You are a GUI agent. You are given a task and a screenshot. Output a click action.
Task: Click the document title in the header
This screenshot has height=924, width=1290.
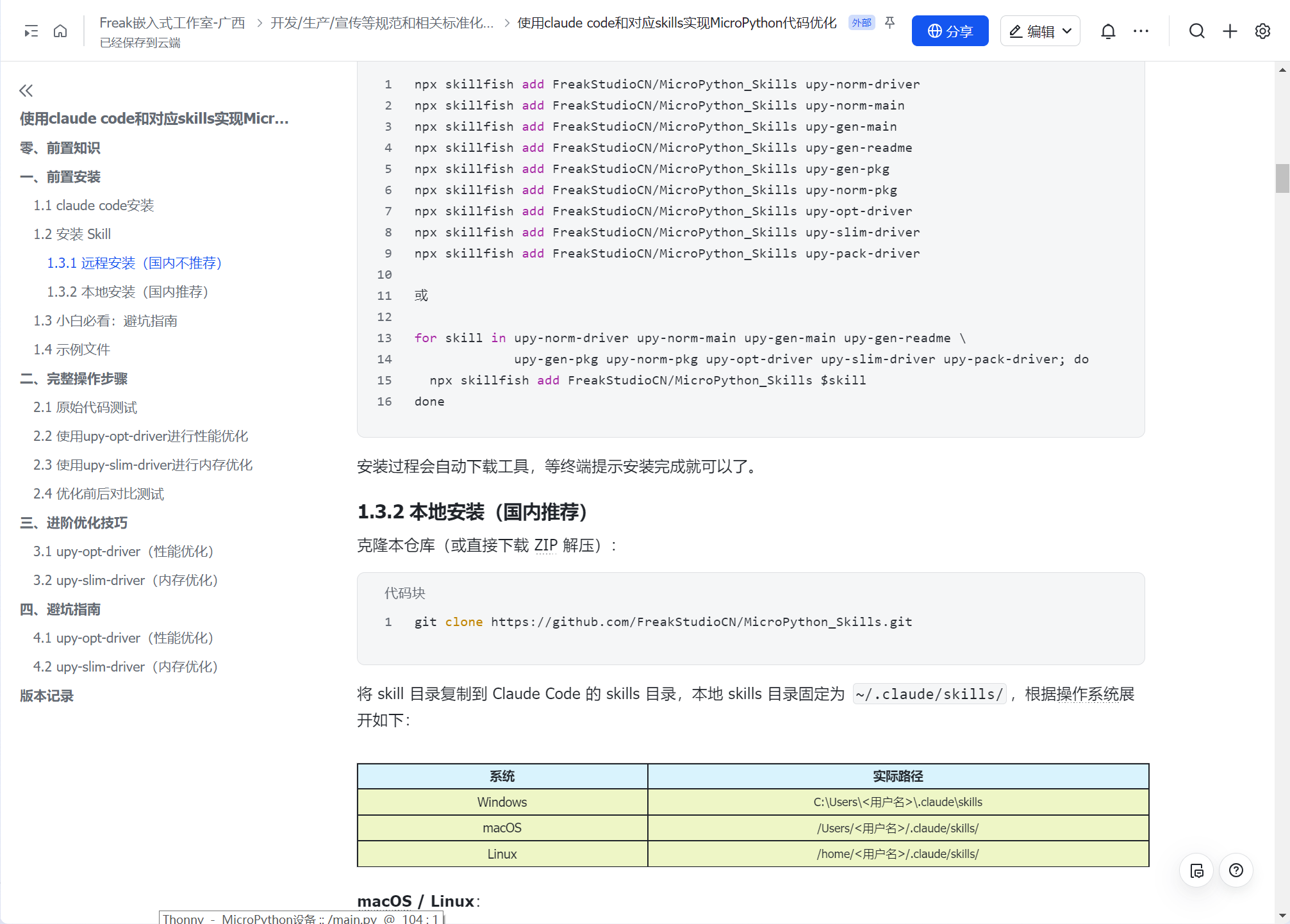[677, 23]
